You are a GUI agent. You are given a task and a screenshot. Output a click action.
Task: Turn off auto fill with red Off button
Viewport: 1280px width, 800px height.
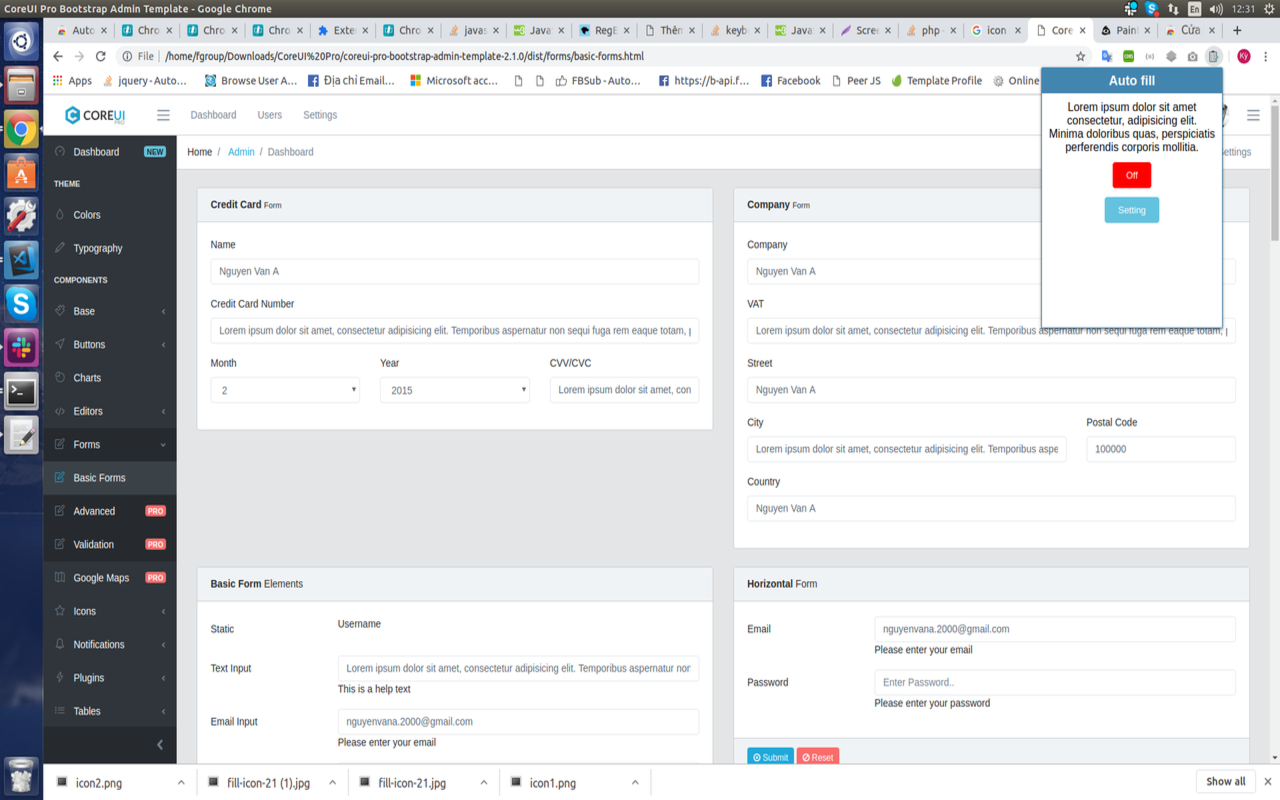[x=1132, y=175]
